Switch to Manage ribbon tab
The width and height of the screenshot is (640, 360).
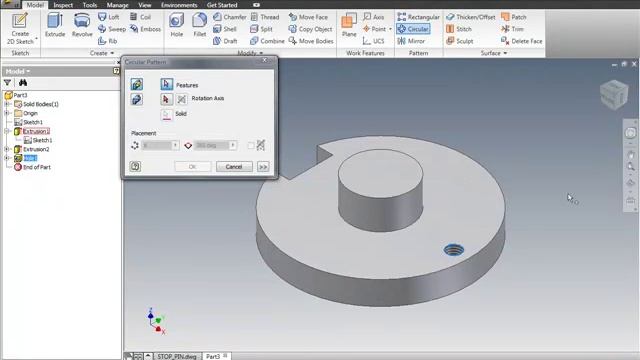pos(118,5)
